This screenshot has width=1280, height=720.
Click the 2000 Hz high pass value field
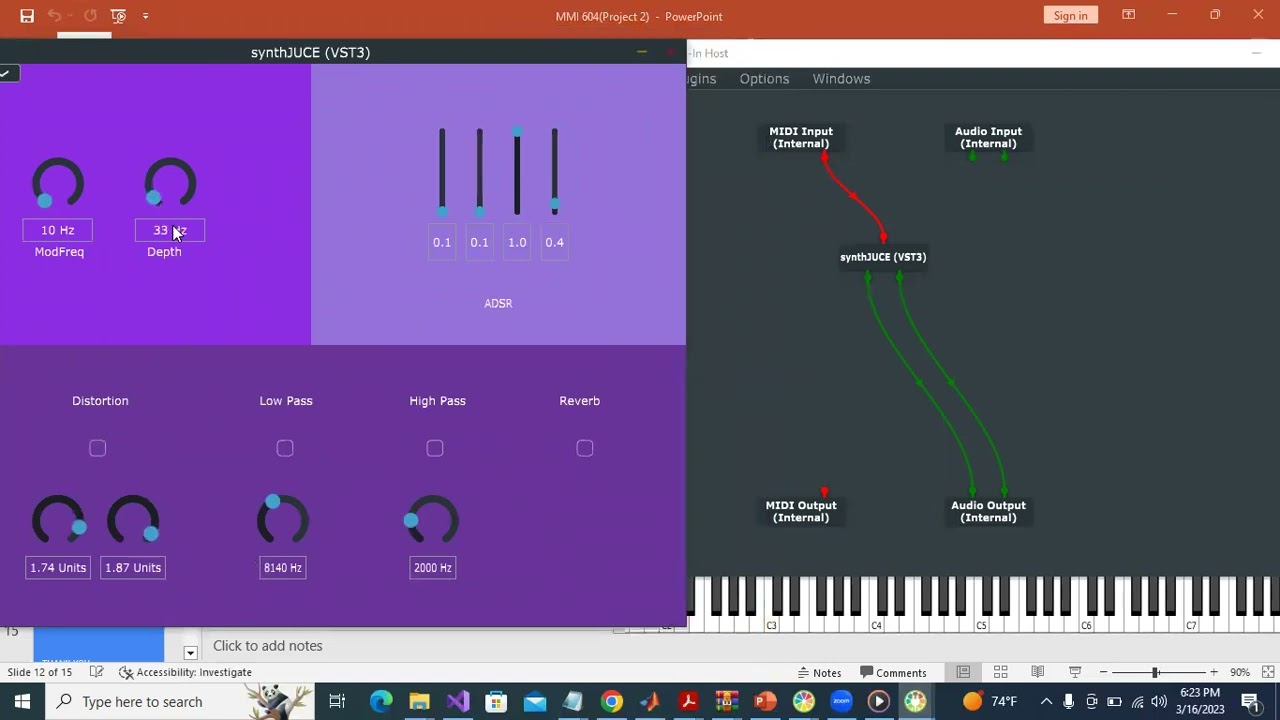coord(433,568)
